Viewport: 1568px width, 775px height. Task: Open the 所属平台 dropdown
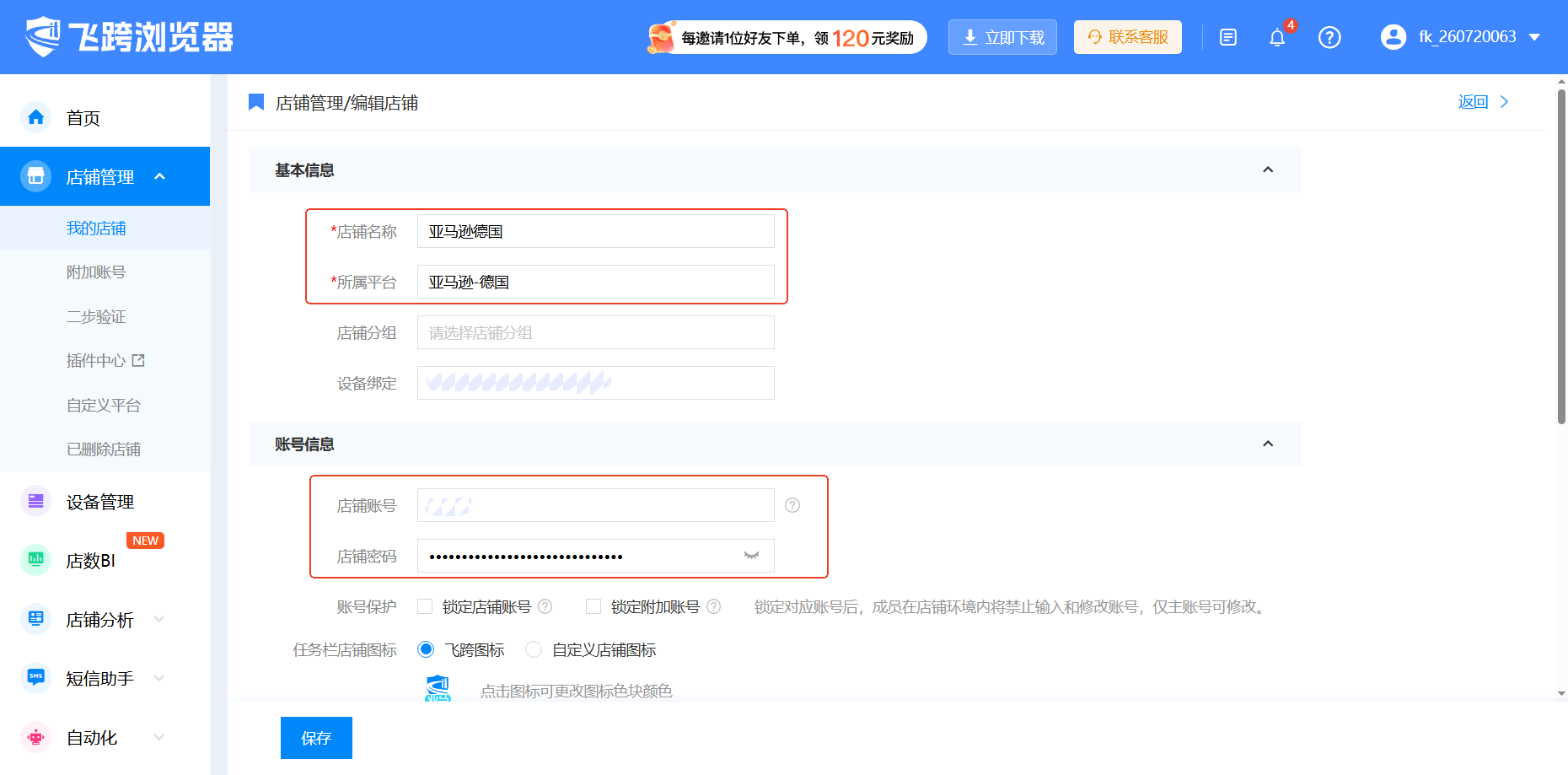(x=596, y=282)
